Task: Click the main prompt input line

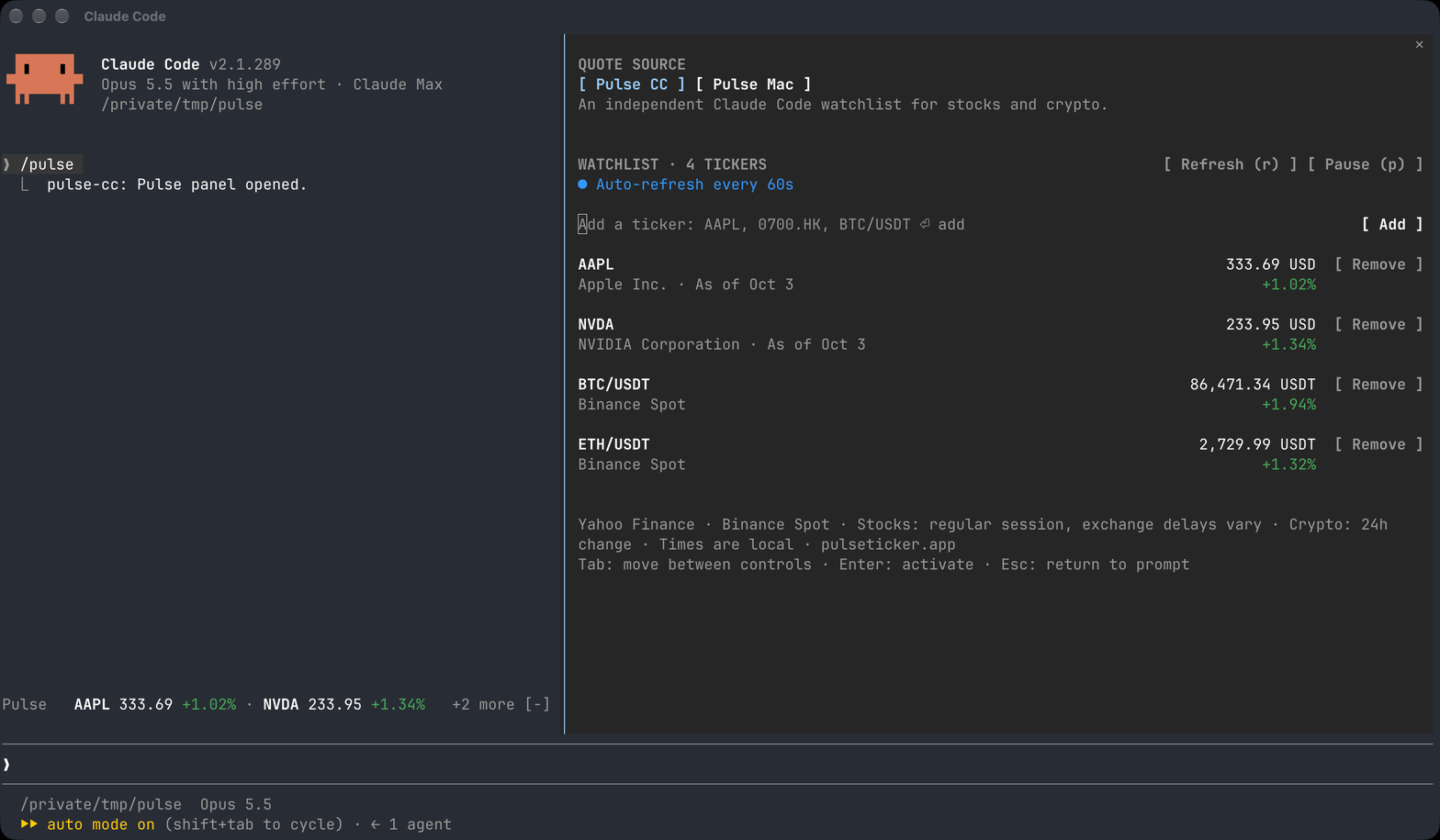Action: [x=716, y=764]
